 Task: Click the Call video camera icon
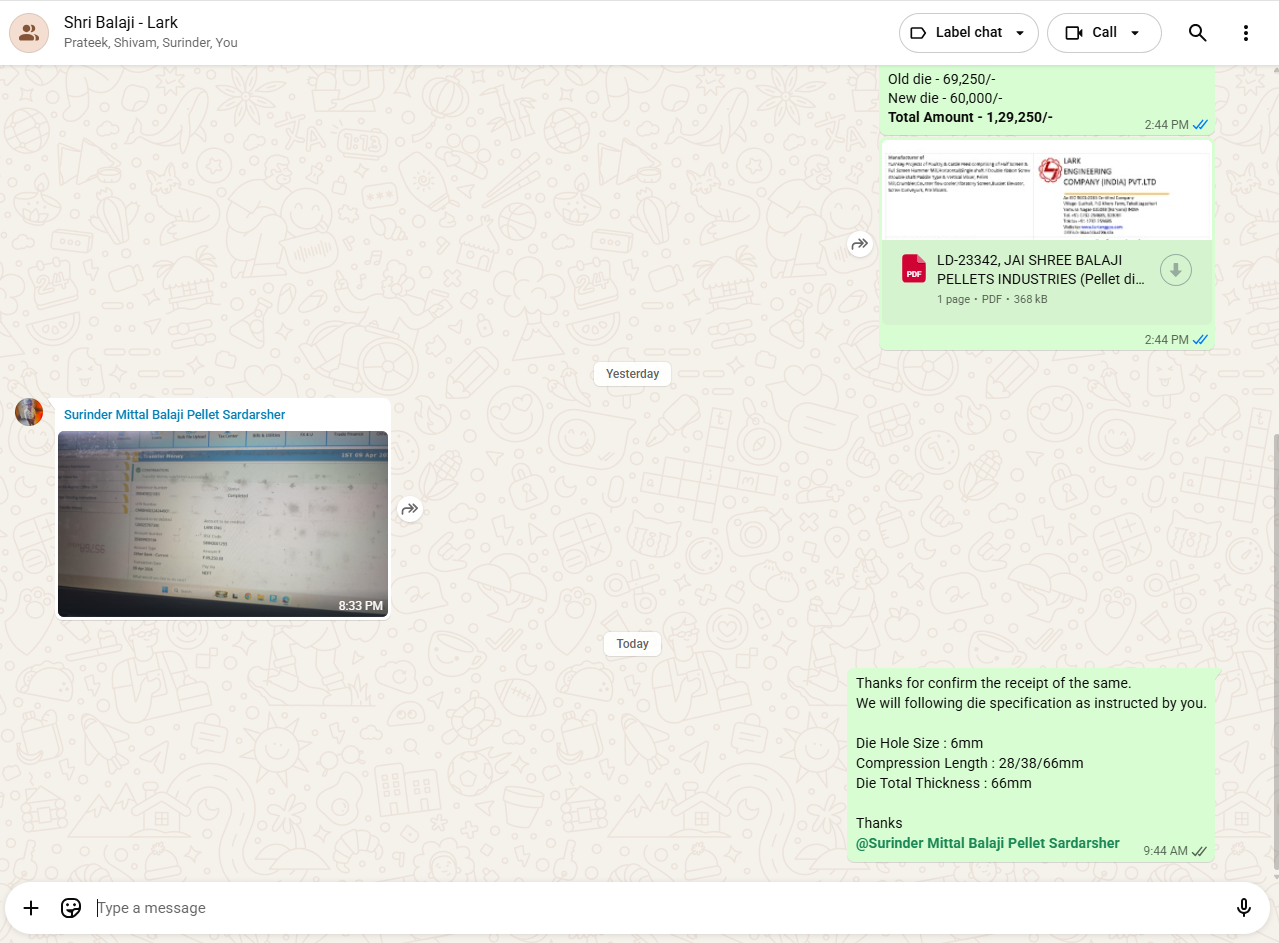click(1074, 33)
